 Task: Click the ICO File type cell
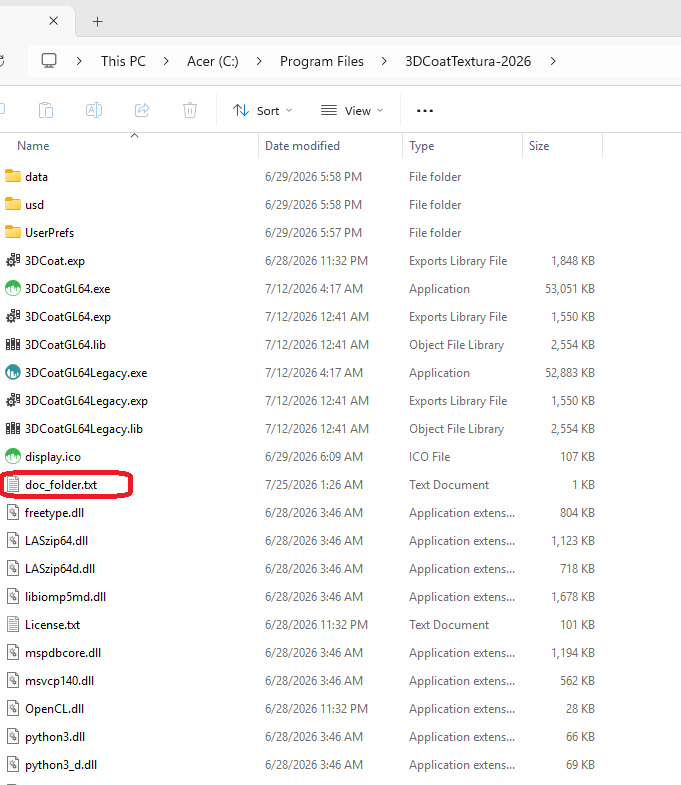click(x=430, y=457)
